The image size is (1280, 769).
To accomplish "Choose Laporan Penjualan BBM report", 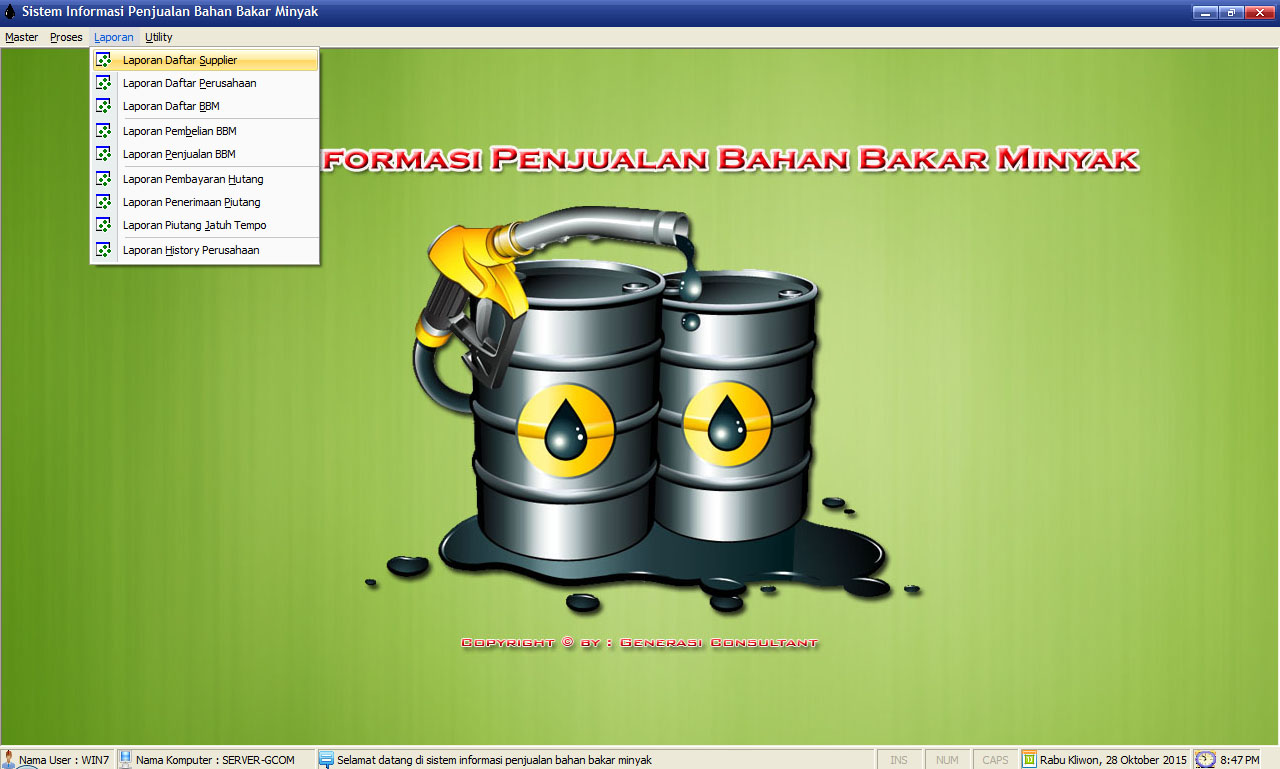I will pos(179,154).
